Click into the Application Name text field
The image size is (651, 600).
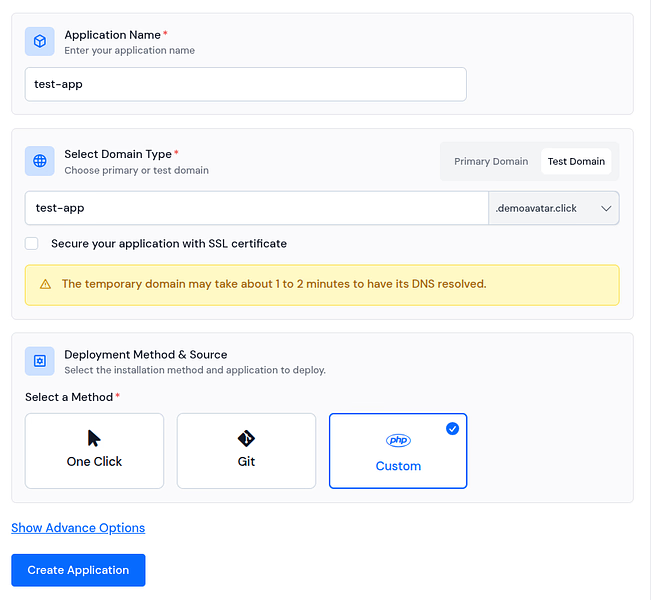(x=245, y=84)
